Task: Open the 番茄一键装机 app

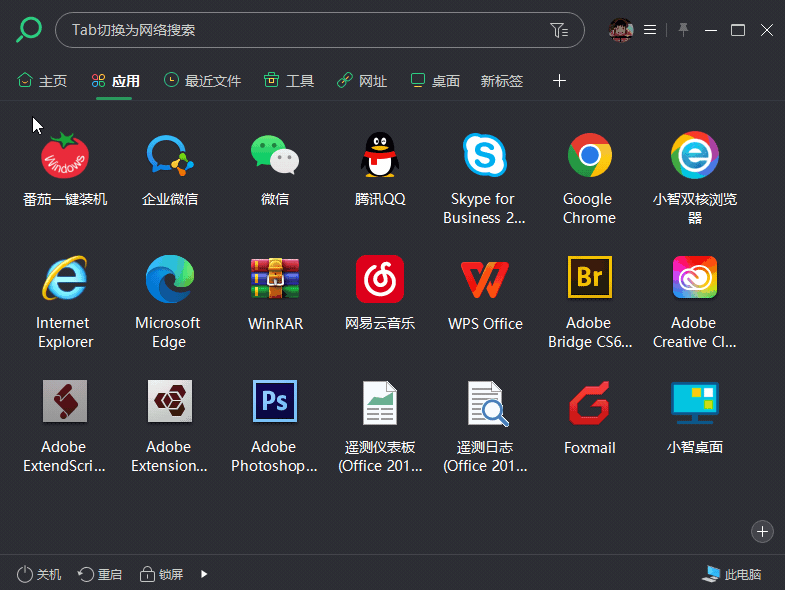Action: tap(65, 155)
